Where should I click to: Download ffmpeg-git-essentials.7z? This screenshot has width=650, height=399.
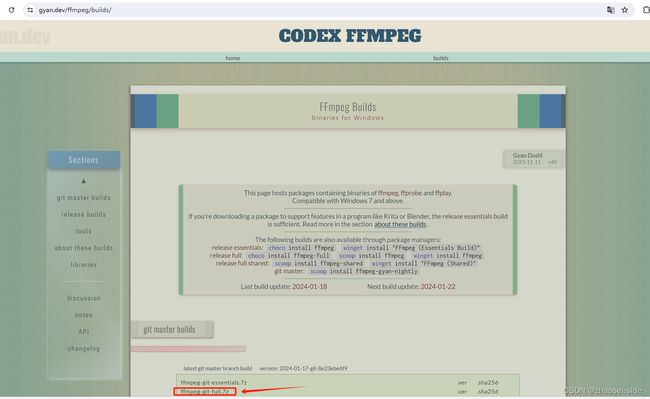pyautogui.click(x=213, y=382)
